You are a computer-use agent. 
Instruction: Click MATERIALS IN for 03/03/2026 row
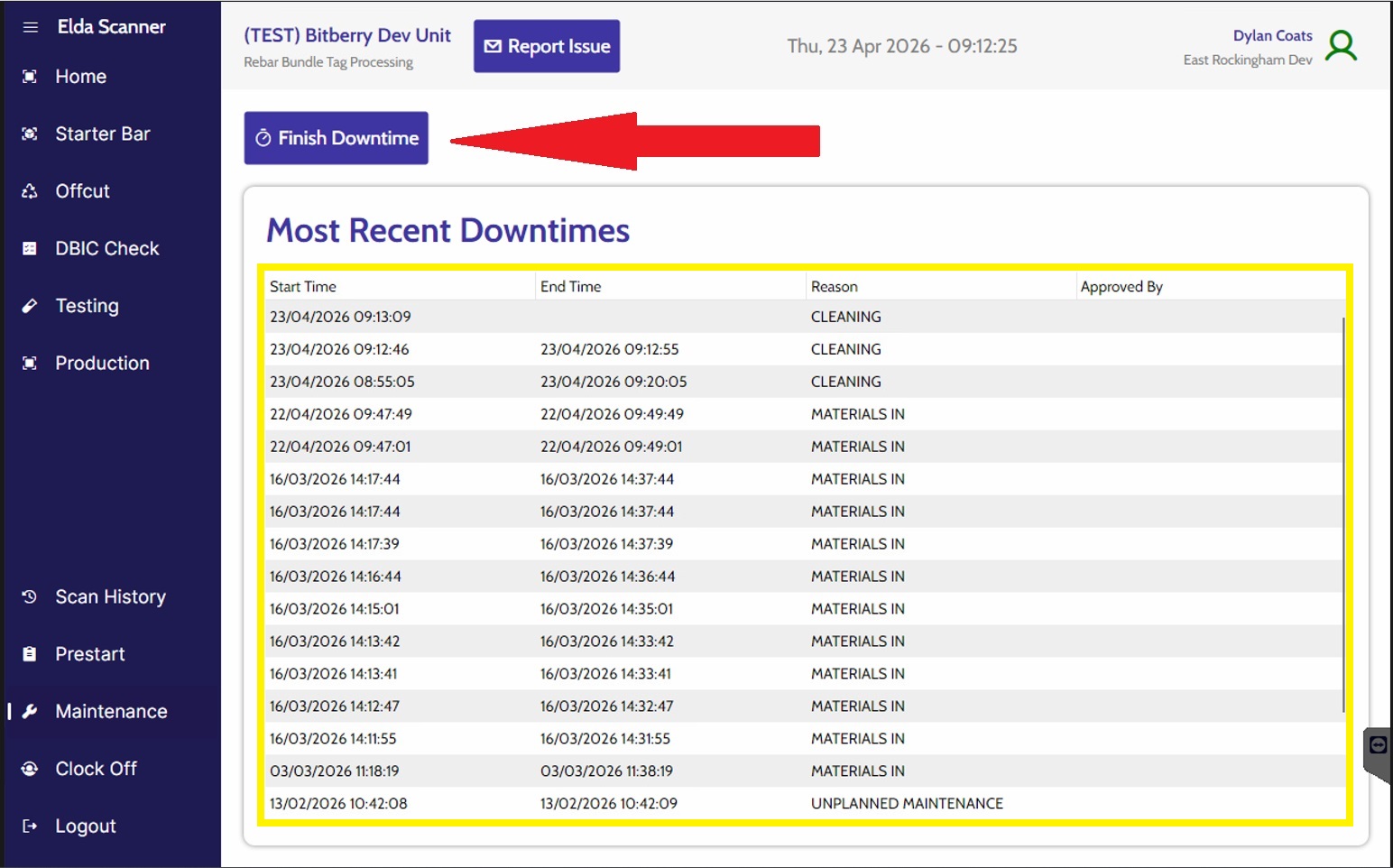858,771
